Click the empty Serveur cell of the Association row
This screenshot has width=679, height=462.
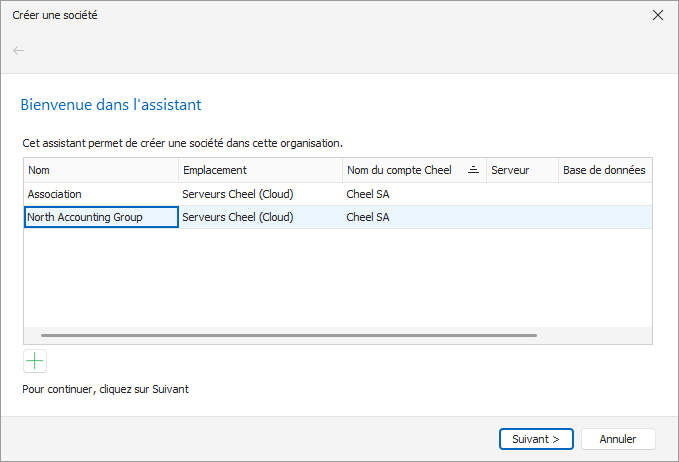(522, 194)
